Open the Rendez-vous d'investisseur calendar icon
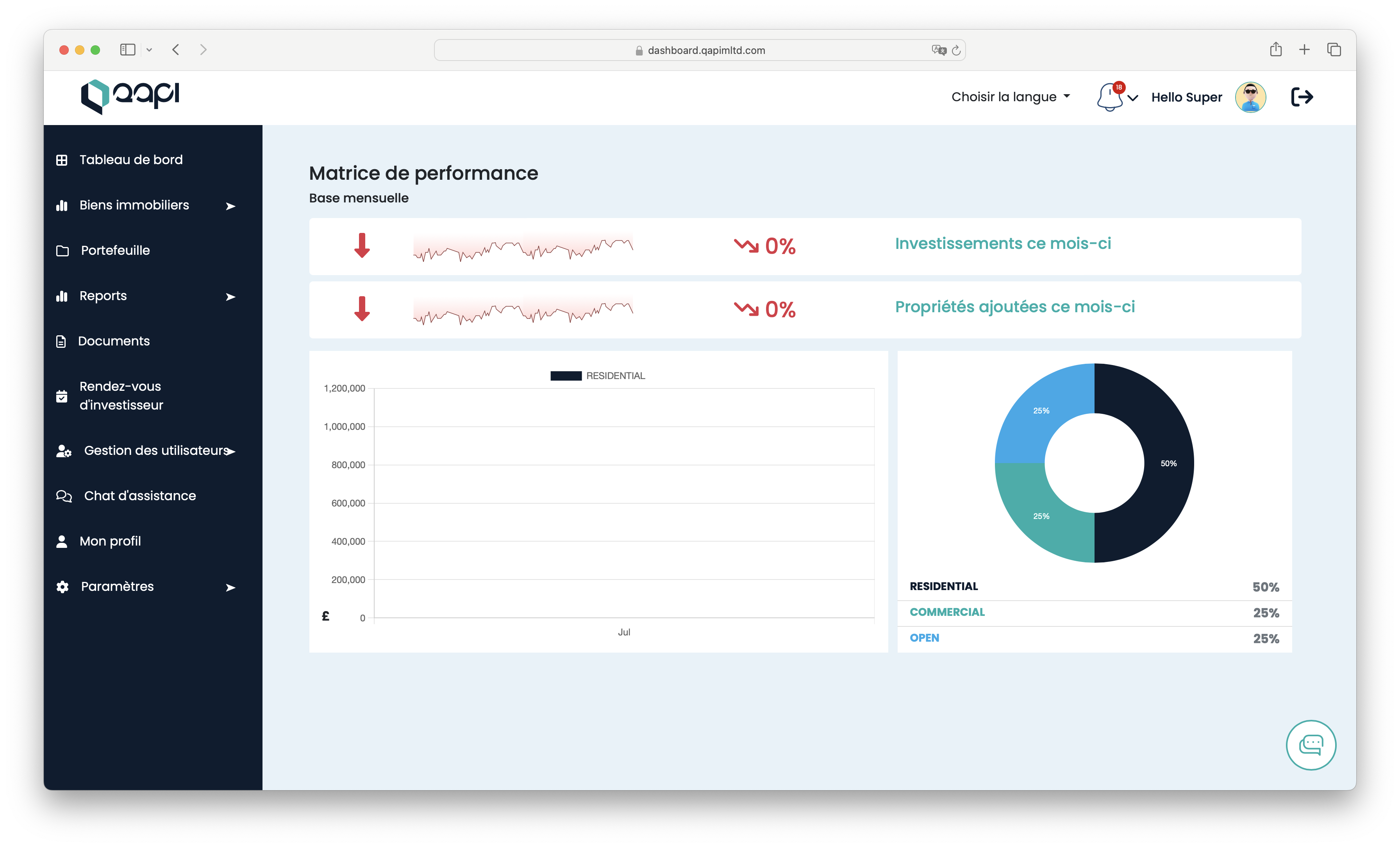This screenshot has width=1400, height=848. point(61,395)
